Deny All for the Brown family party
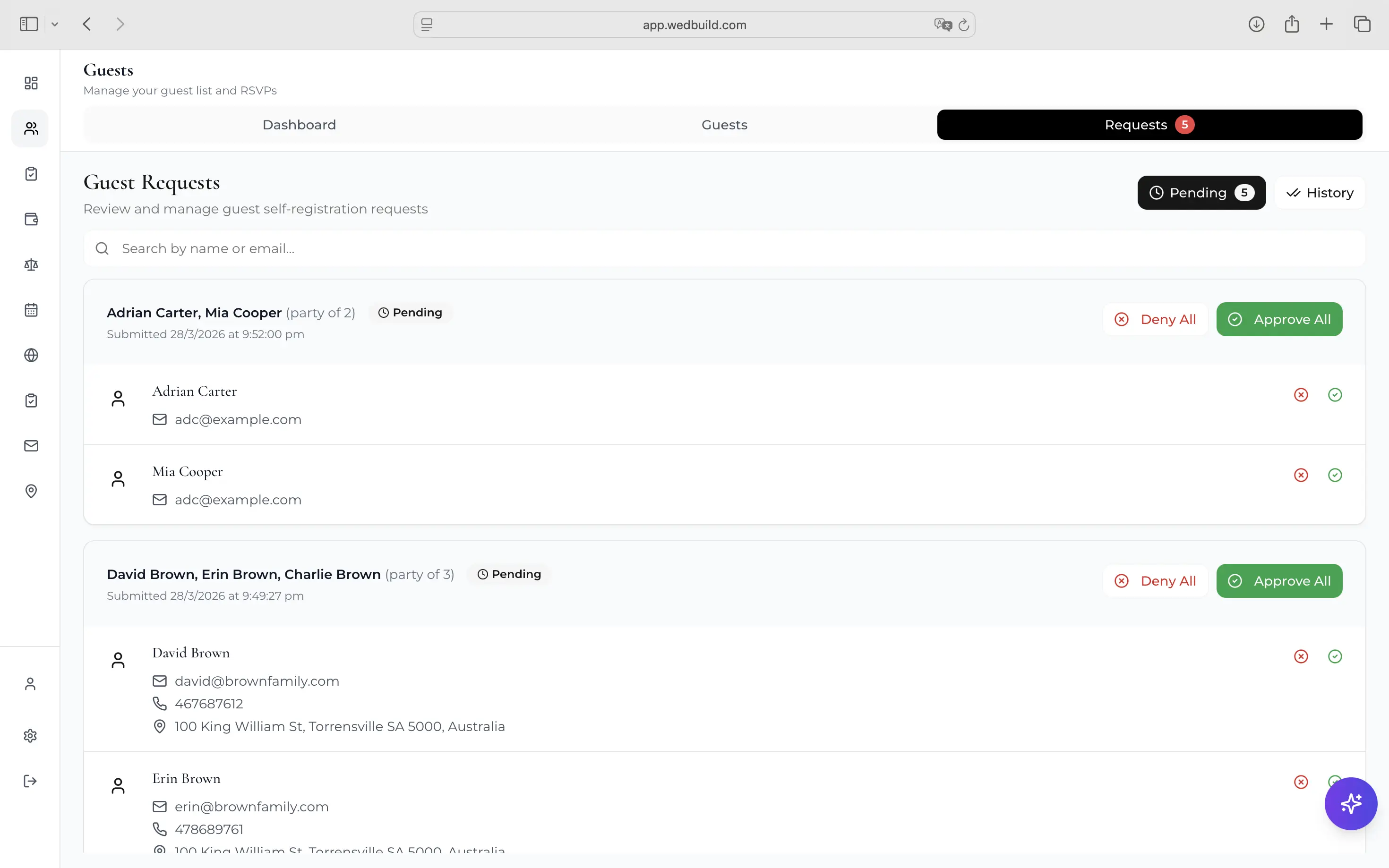 [1155, 581]
